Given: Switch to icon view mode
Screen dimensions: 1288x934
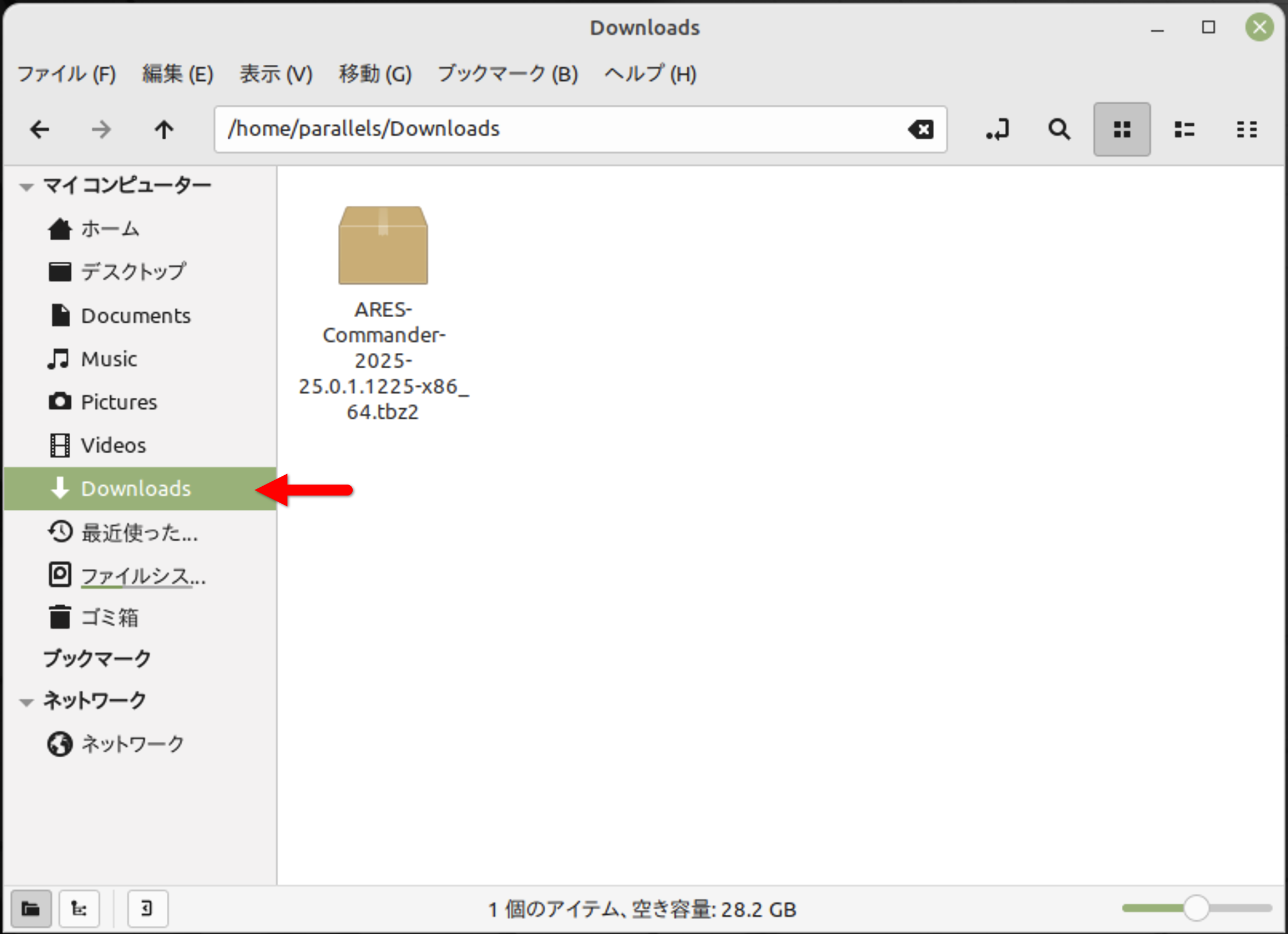Looking at the screenshot, I should 1122,130.
